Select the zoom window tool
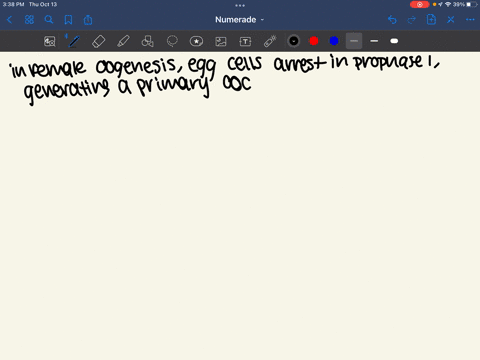 [x=50, y=41]
